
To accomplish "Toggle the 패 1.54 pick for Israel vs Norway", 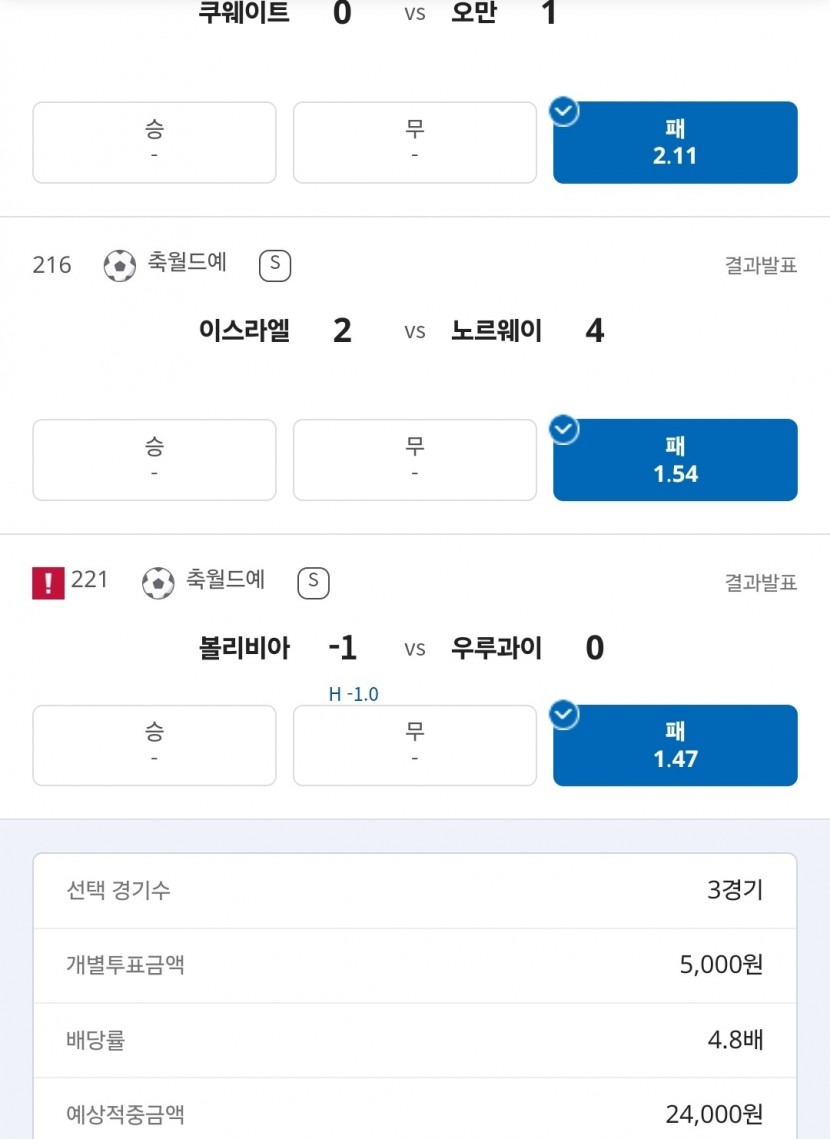I will pos(675,460).
